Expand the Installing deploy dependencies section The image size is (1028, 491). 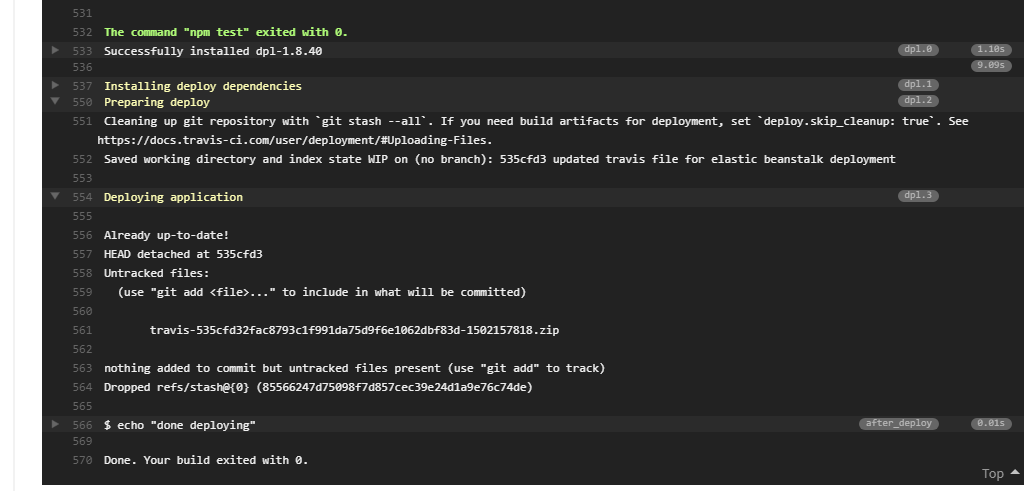(55, 85)
